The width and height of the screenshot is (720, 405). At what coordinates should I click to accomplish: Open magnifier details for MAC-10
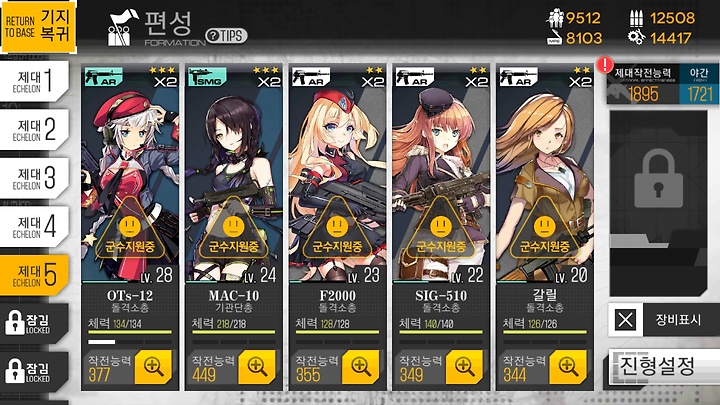point(257,367)
